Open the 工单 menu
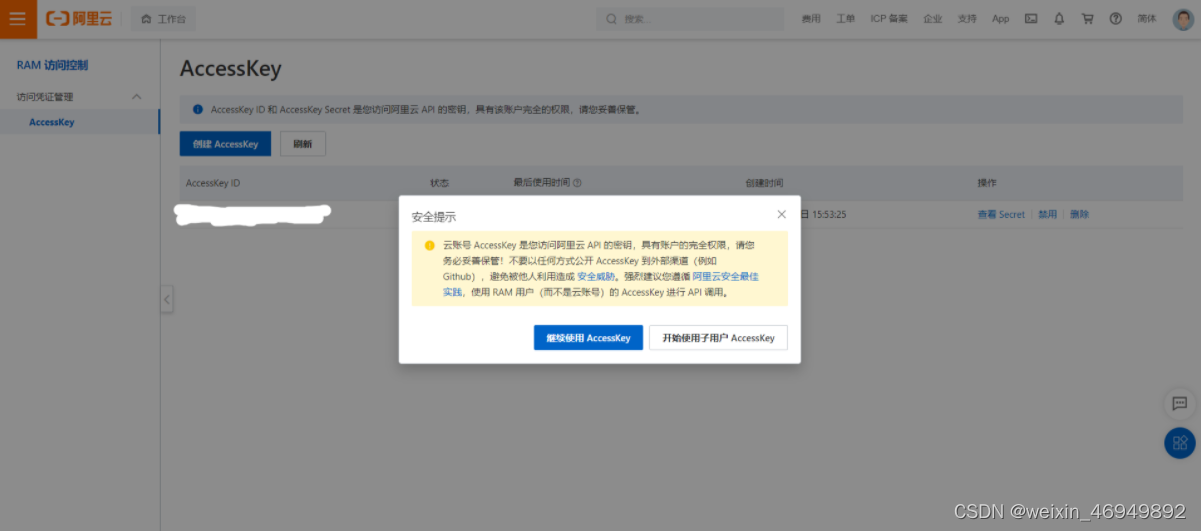1201x531 pixels. (845, 19)
